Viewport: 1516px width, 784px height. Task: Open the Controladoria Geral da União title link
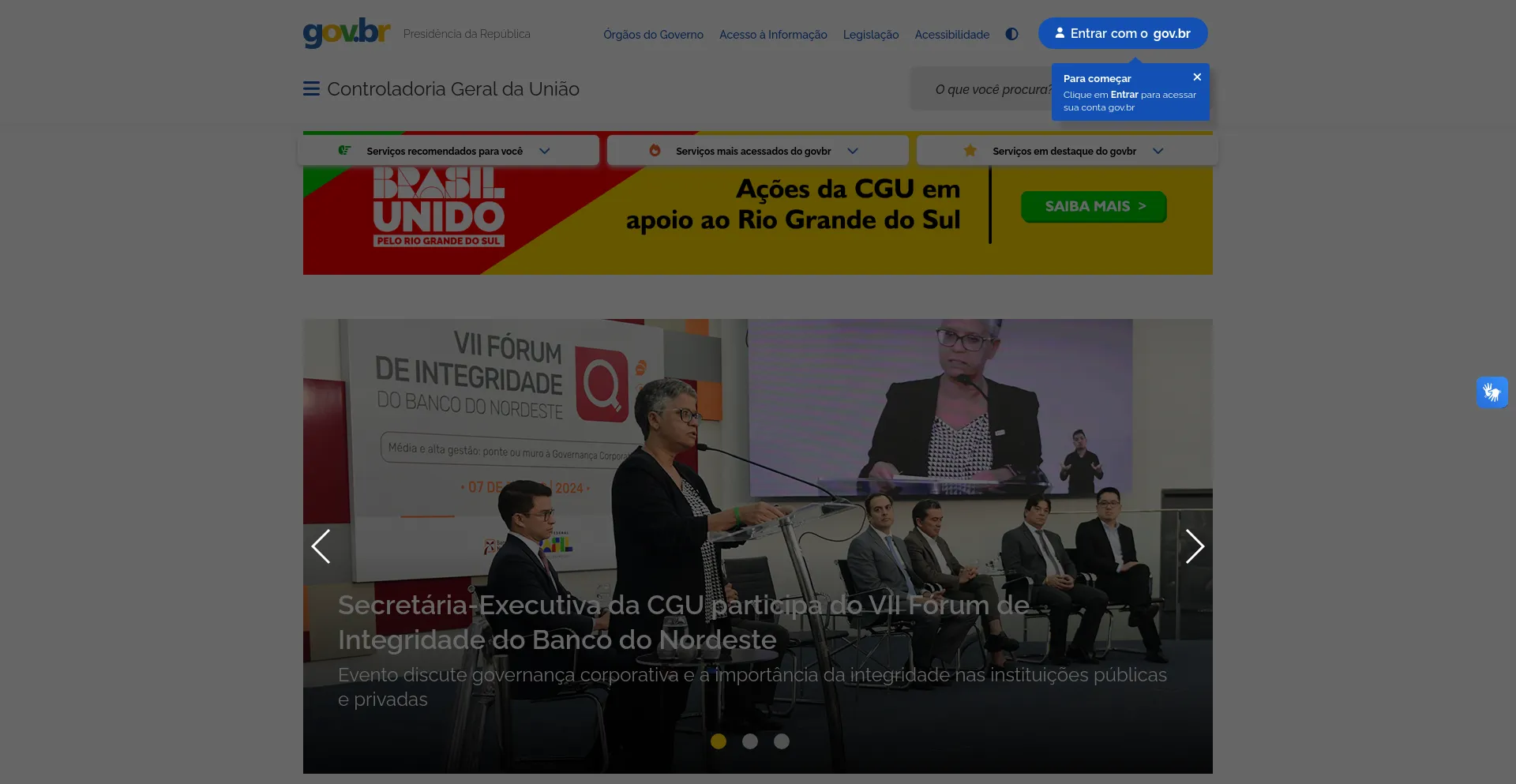click(453, 89)
